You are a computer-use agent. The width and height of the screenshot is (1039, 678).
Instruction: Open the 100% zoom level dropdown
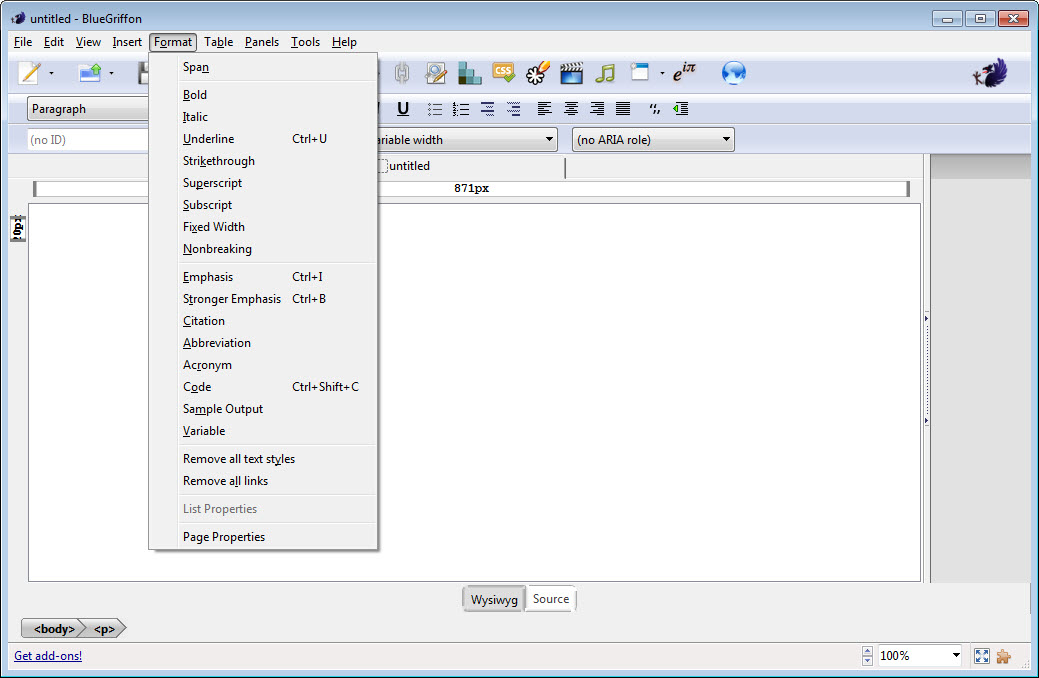click(x=955, y=656)
